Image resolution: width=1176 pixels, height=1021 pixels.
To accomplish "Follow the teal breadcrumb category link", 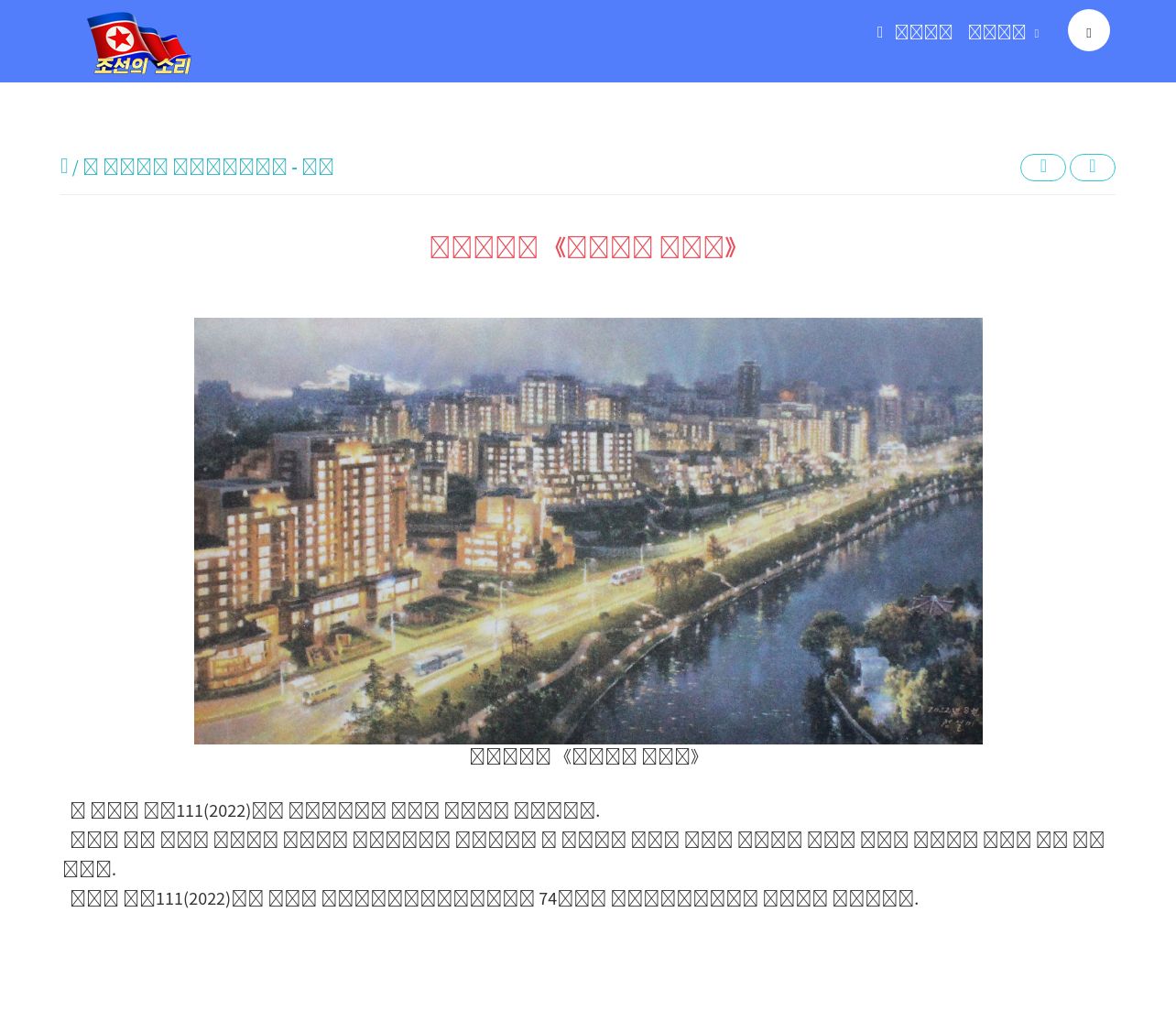I will point(209,167).
